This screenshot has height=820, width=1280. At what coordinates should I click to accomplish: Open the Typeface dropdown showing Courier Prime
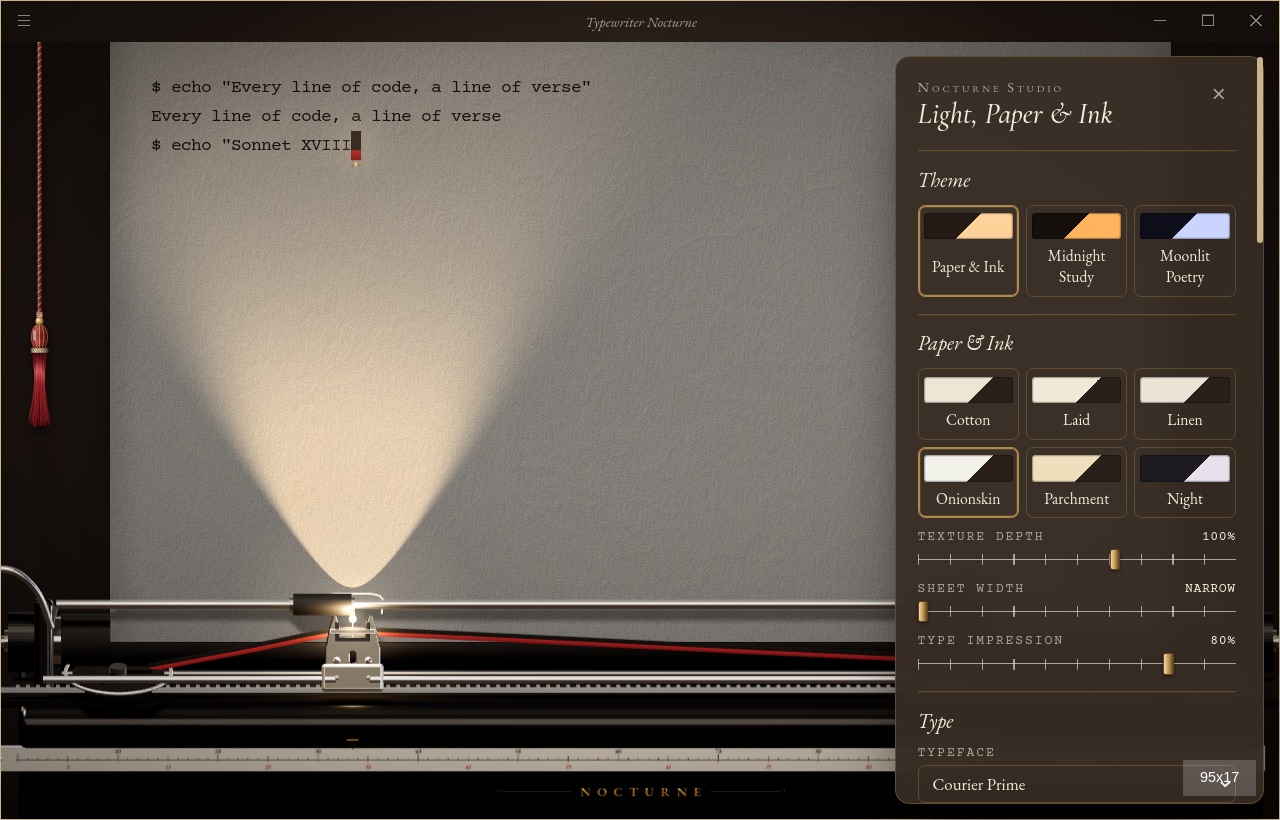tap(1076, 784)
